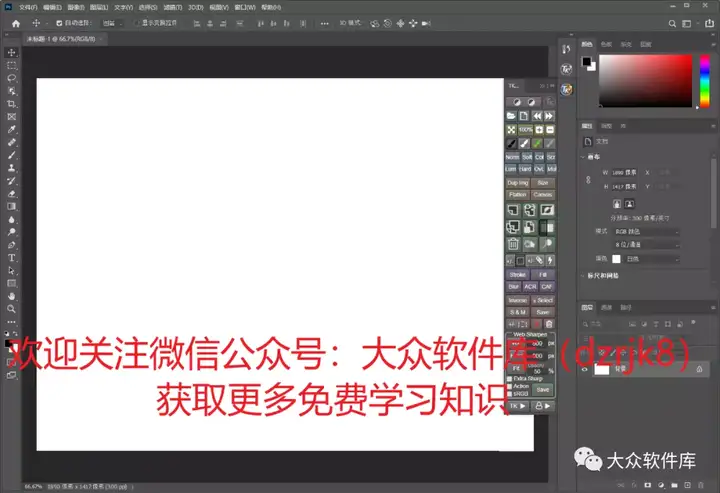Select the Rectangular Marquee tool

[x=11, y=65]
